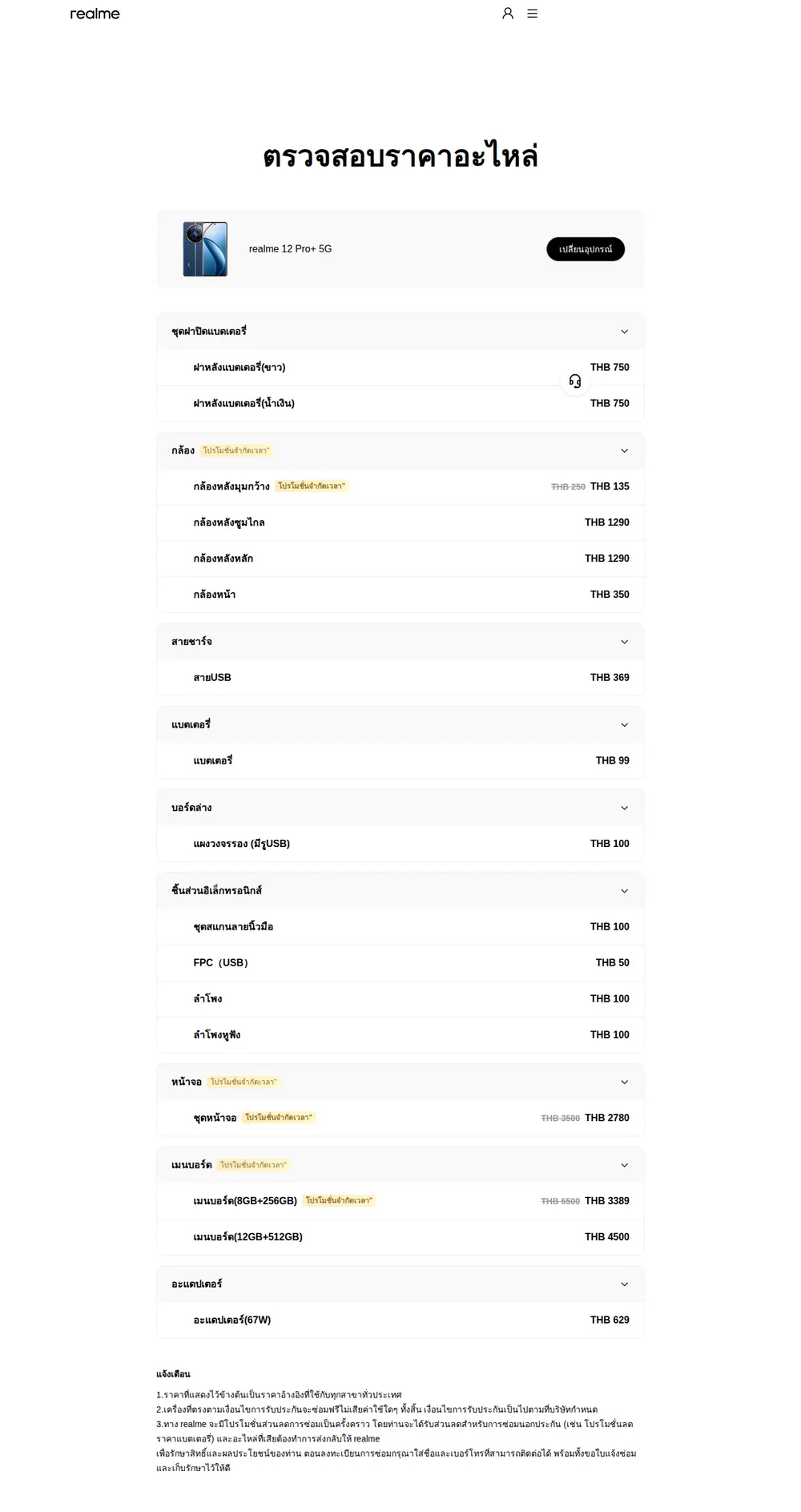This screenshot has height=1512, width=801.
Task: Select the ชุดหน้าจอ THB 2780 row
Action: [400, 1118]
